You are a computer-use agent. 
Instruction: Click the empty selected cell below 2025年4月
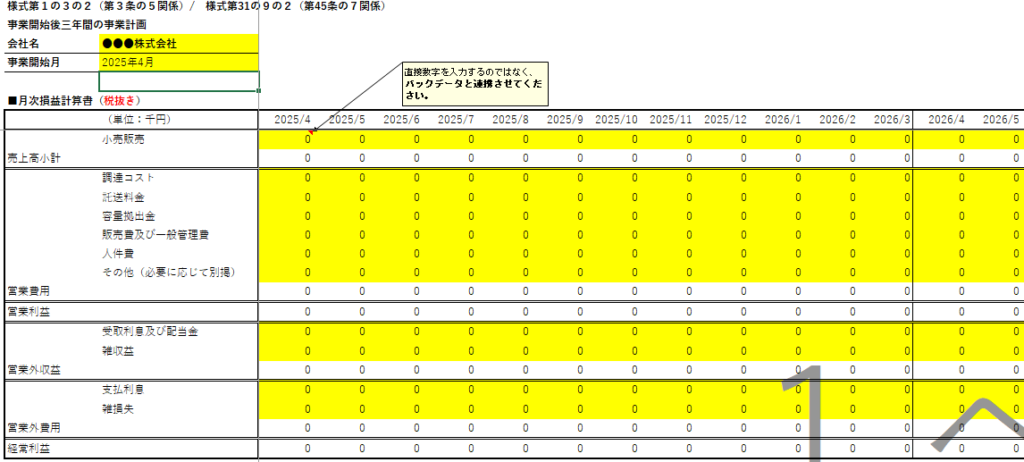click(178, 81)
